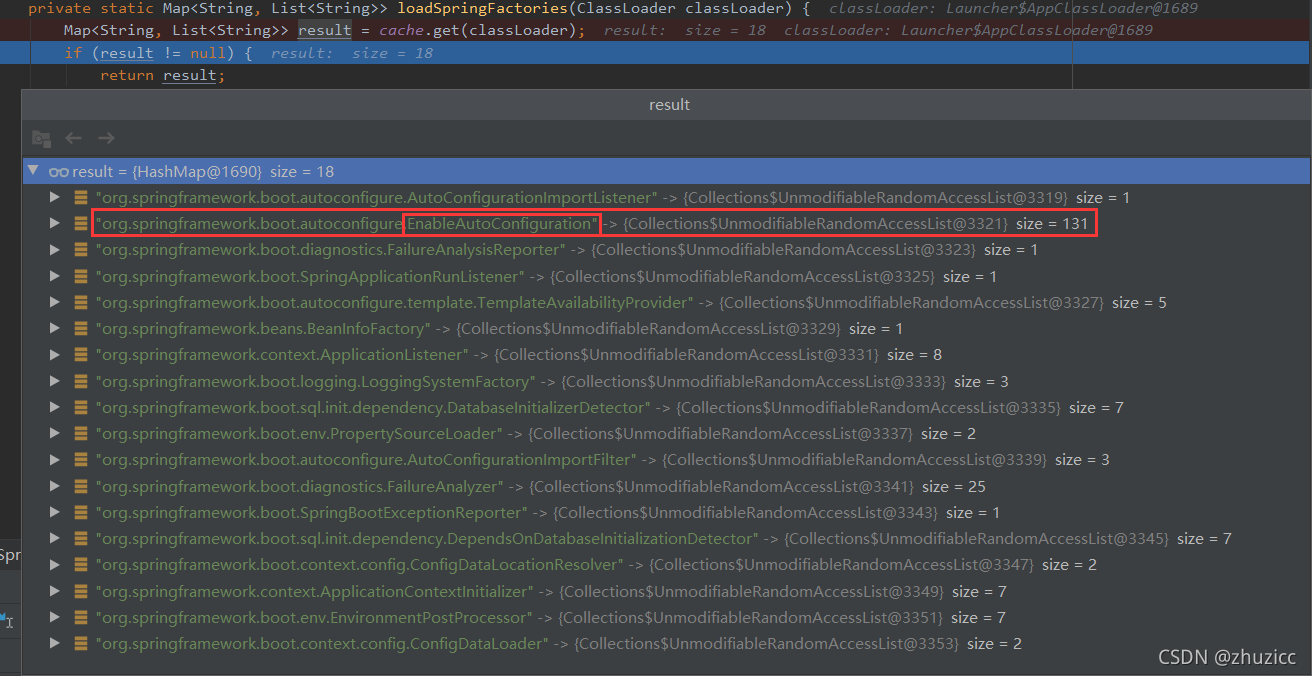
Task: Expand the EnvironmentPostProcessor entry
Action: [x=55, y=617]
